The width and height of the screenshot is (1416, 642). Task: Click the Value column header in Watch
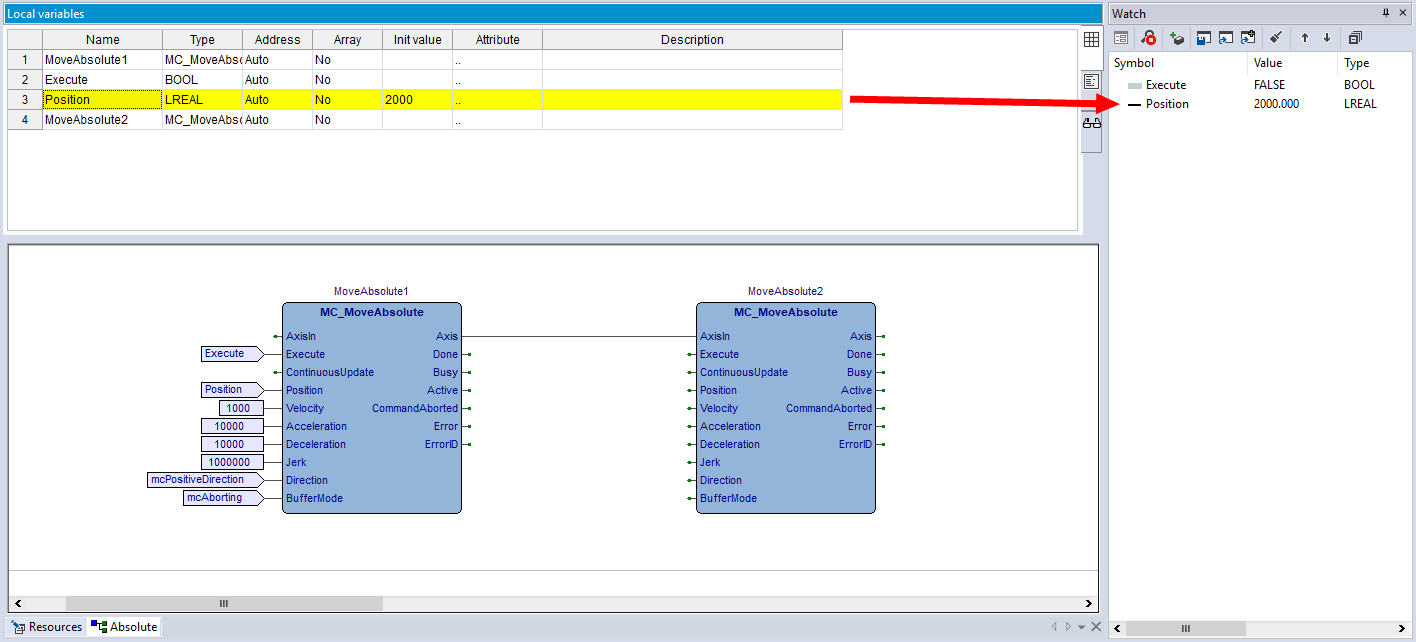pyautogui.click(x=1267, y=63)
